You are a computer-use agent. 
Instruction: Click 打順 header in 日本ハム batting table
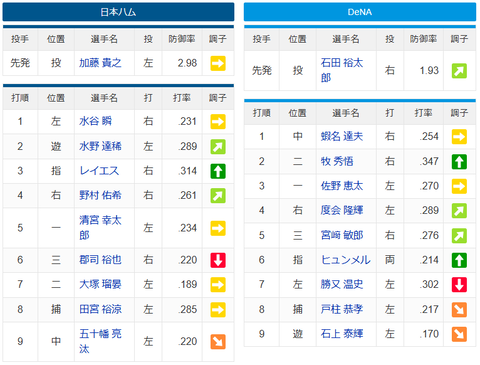[x=20, y=98]
